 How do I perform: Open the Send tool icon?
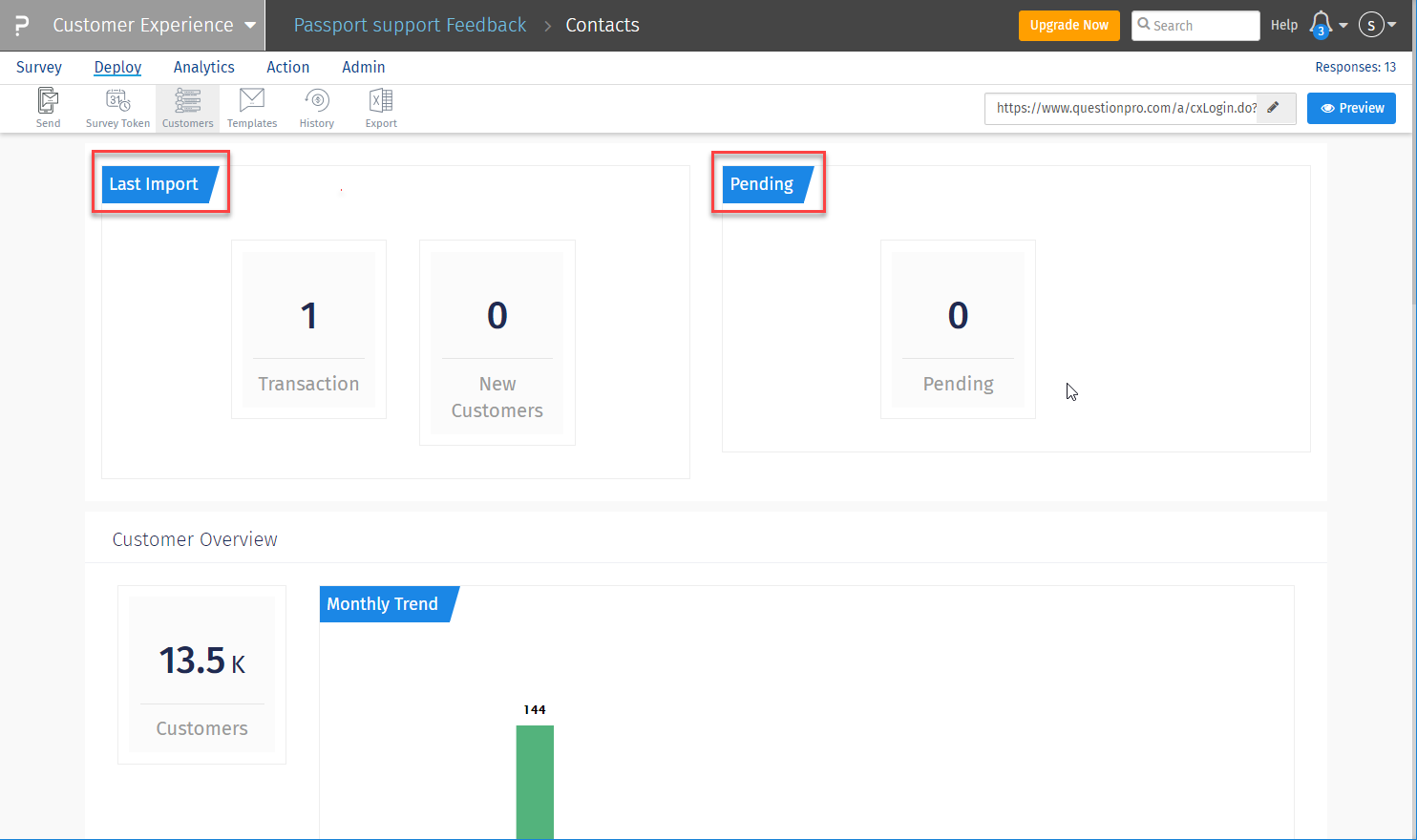[x=48, y=100]
